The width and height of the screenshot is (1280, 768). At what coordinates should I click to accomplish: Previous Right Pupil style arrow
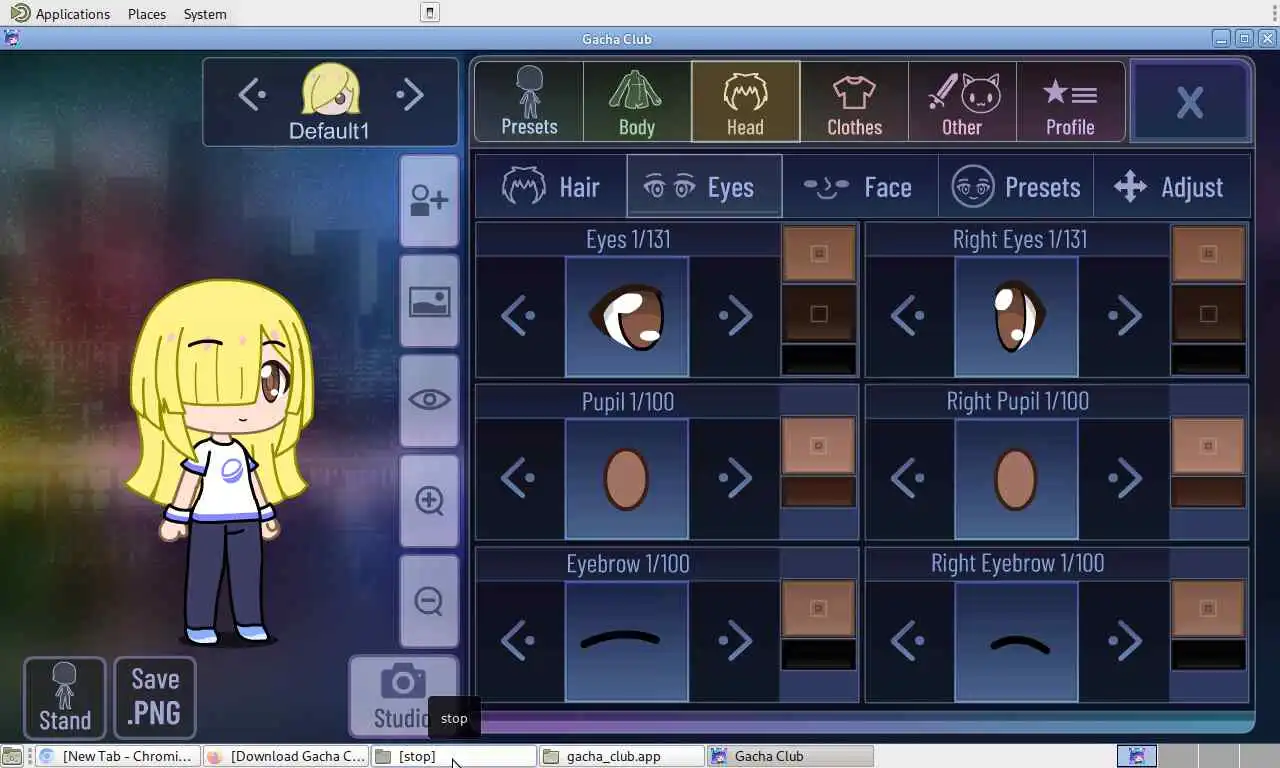pos(909,478)
